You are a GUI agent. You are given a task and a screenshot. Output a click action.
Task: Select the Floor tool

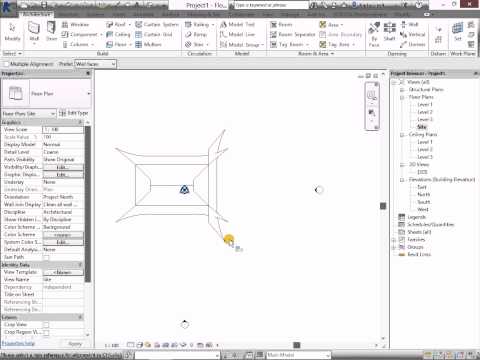pos(118,44)
